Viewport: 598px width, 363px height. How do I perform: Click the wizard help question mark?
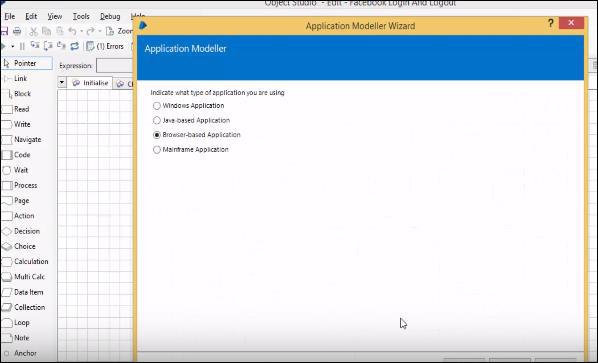(x=550, y=23)
